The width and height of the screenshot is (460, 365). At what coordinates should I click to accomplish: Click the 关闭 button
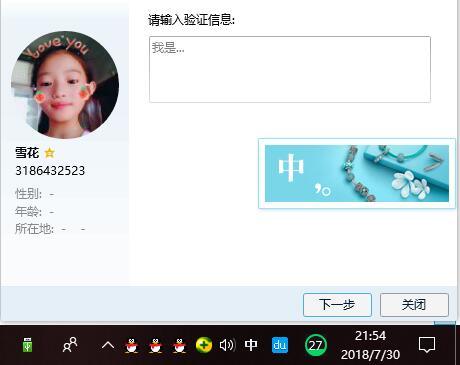(414, 305)
